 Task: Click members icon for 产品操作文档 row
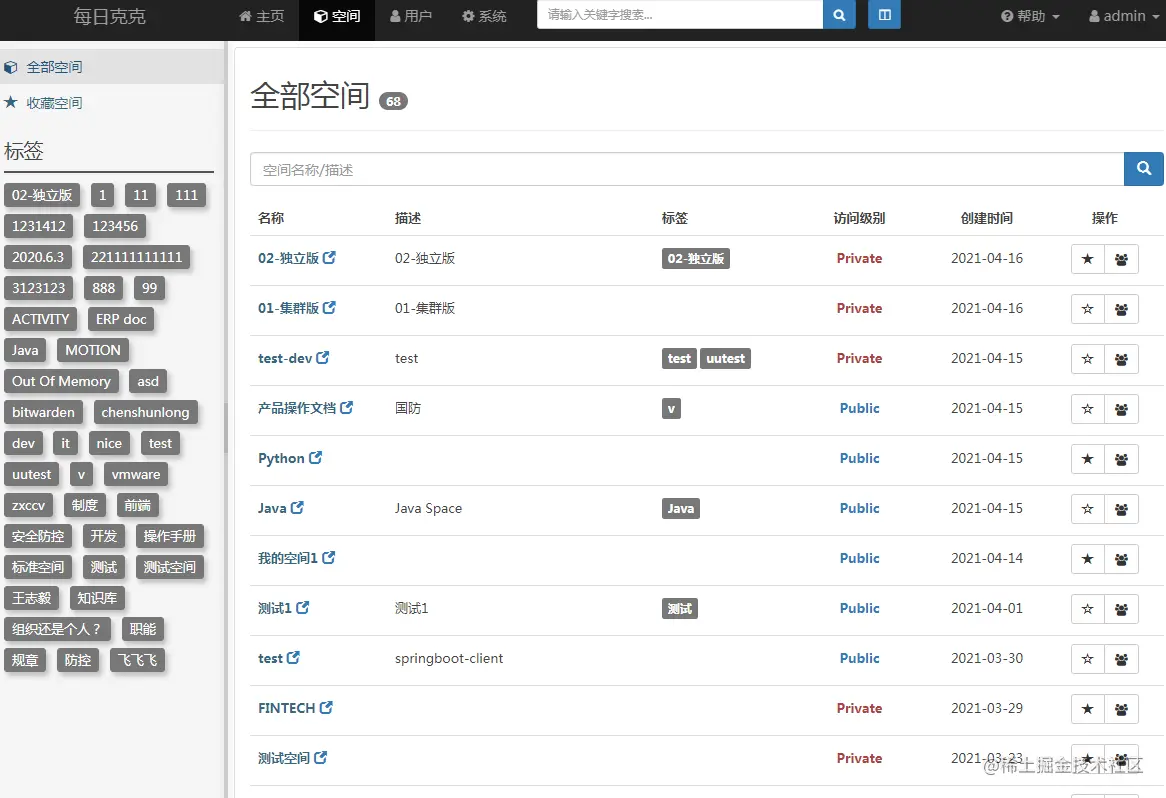click(1121, 408)
